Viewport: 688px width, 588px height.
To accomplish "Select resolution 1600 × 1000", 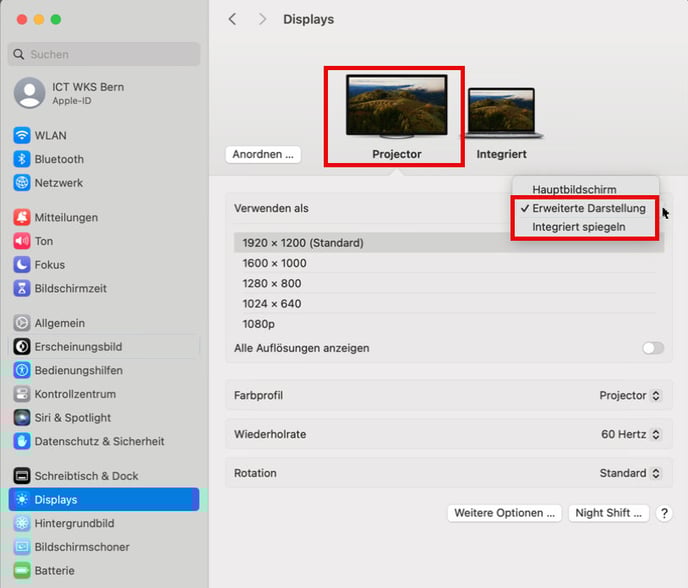I will click(449, 263).
